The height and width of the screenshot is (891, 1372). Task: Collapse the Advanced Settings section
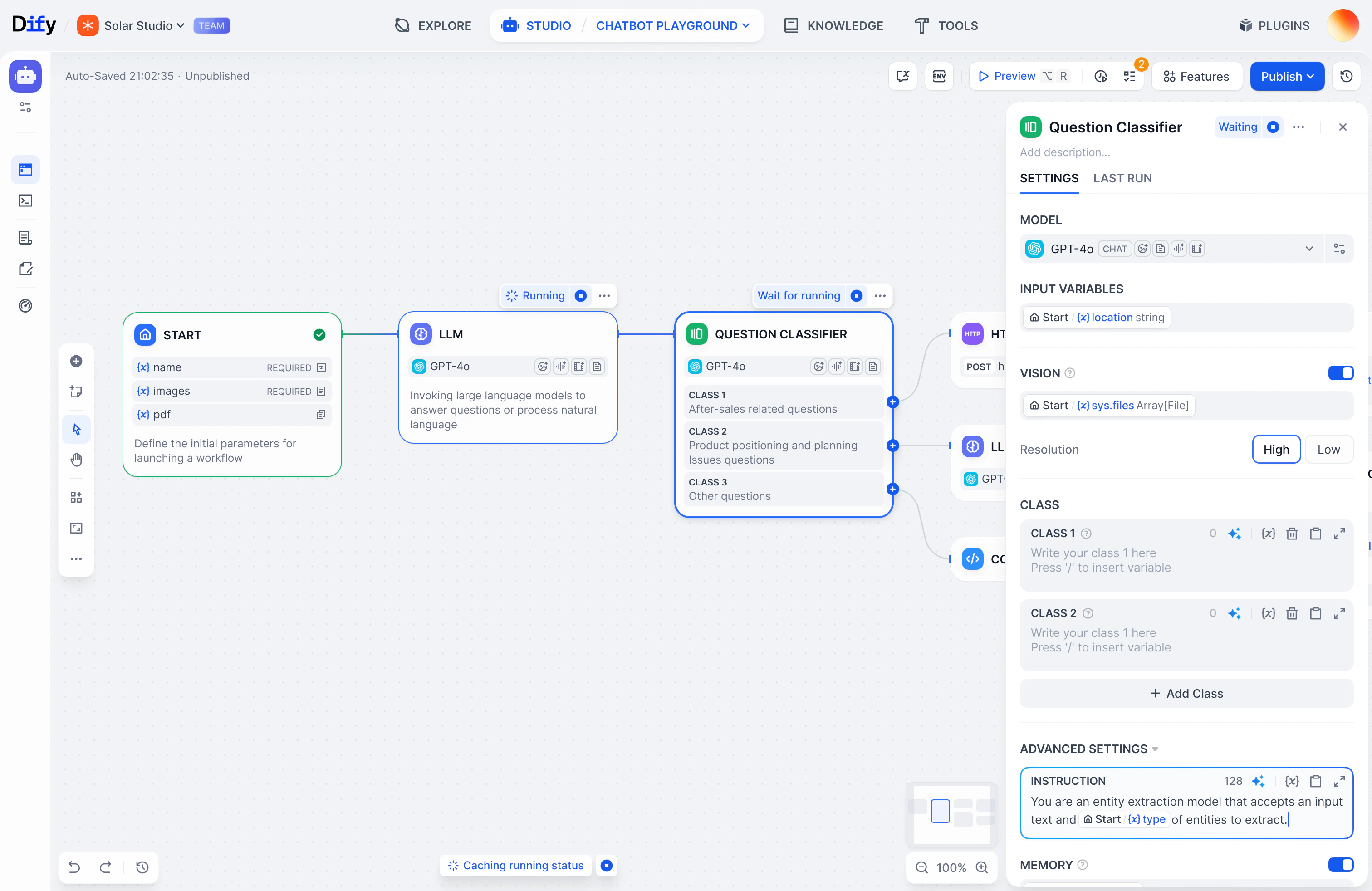pos(1155,749)
